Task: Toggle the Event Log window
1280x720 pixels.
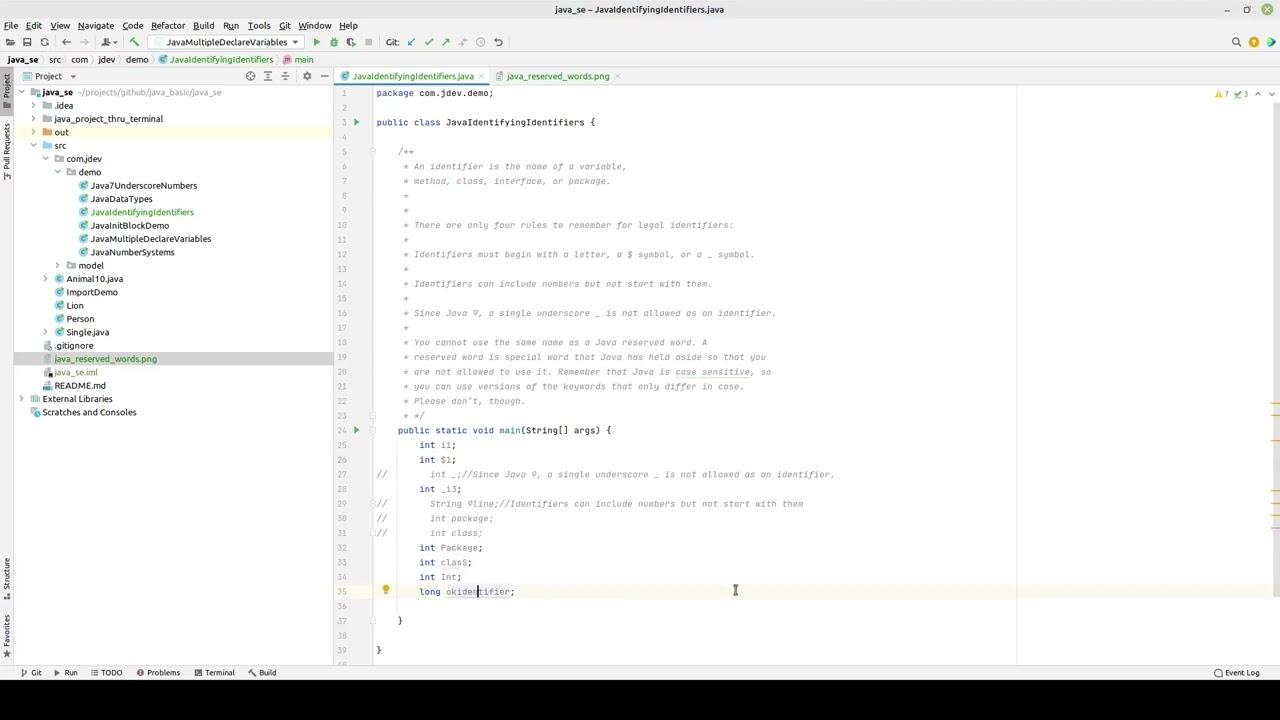Action: click(x=1236, y=673)
